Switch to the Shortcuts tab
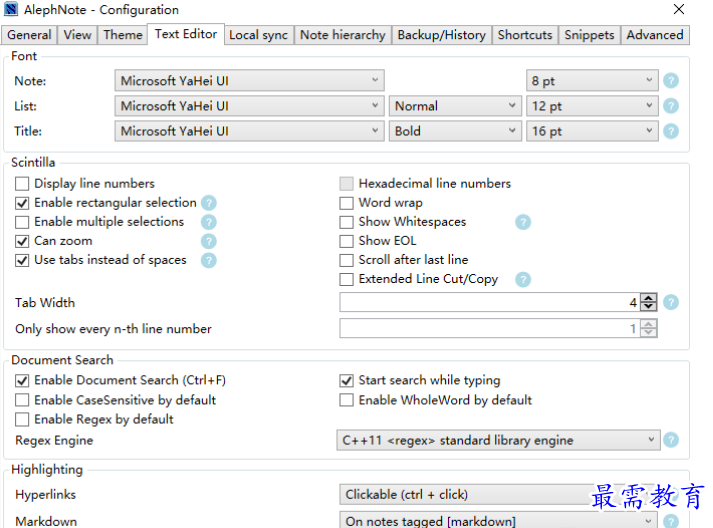 (525, 35)
